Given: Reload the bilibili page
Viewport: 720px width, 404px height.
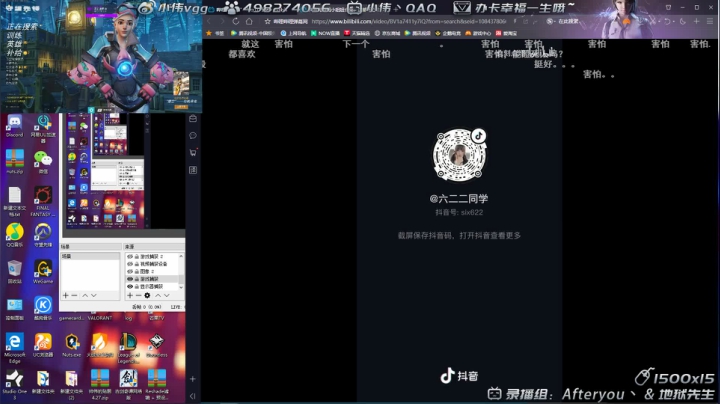Looking at the screenshot, I should [236, 22].
